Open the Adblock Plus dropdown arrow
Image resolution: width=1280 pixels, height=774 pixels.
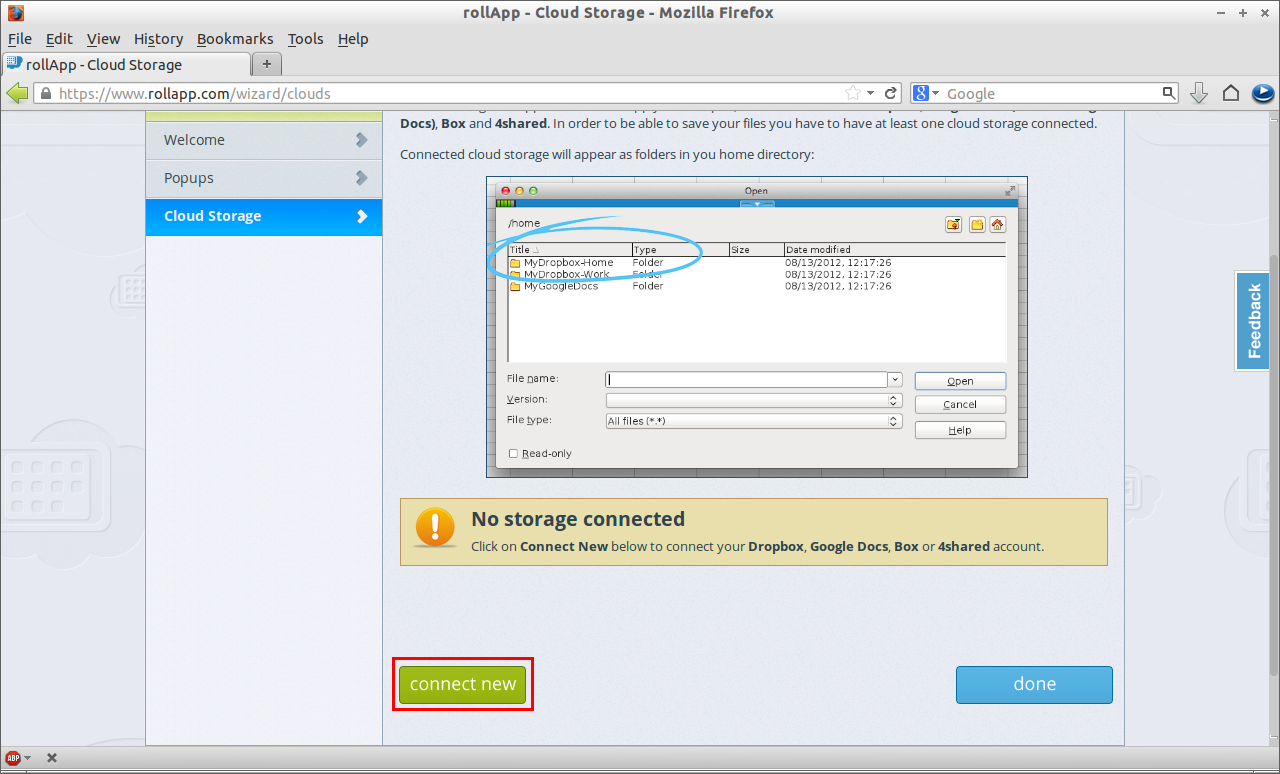[x=27, y=758]
